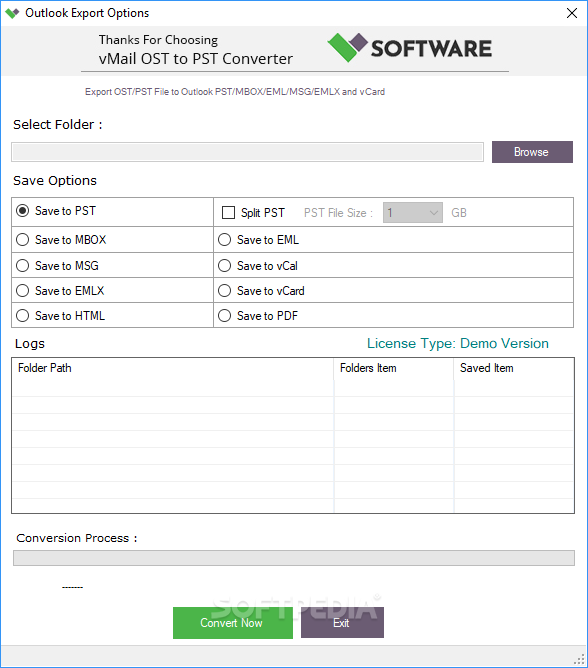Image resolution: width=588 pixels, height=668 pixels.
Task: Click the Exit button
Action: 342,623
